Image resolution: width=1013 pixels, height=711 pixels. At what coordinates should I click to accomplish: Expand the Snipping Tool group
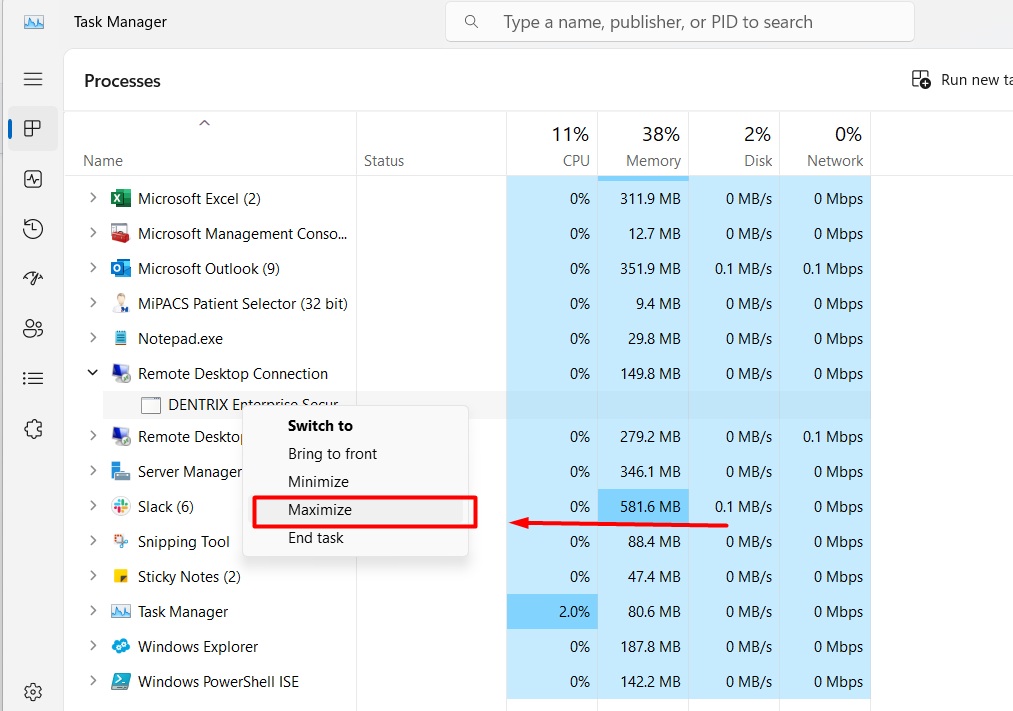coord(93,541)
